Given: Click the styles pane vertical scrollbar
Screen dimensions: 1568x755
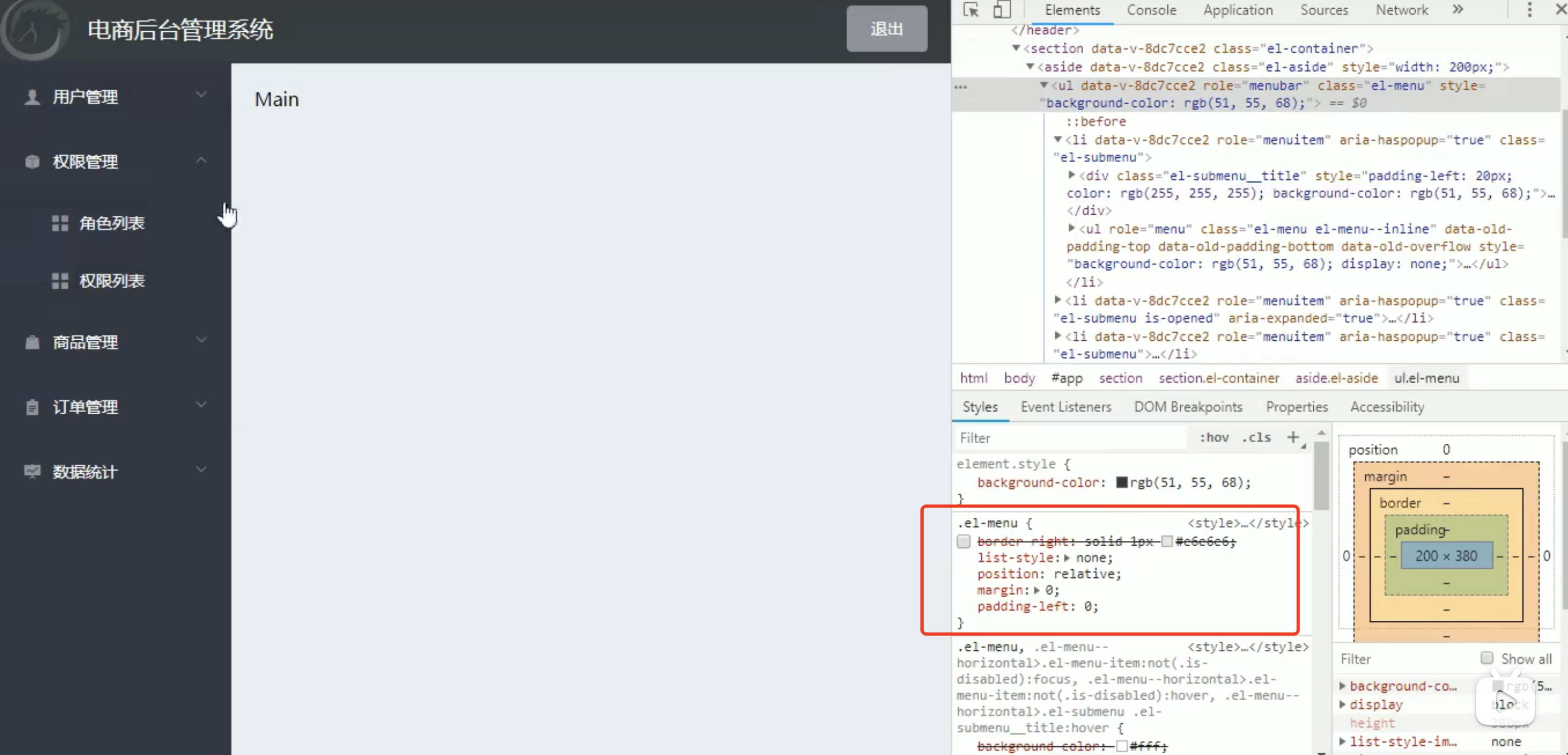Looking at the screenshot, I should (1321, 476).
